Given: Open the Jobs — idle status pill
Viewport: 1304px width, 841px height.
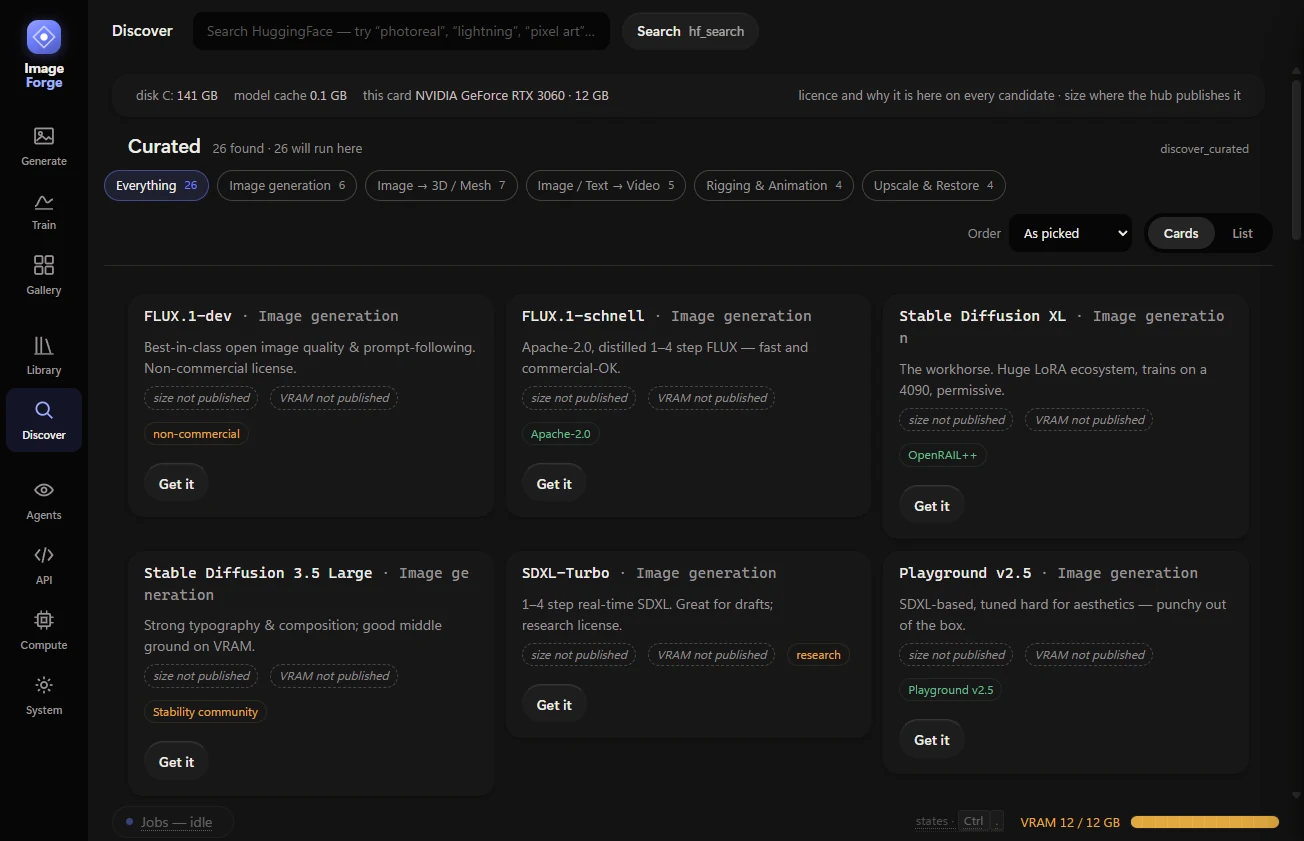Looking at the screenshot, I should point(172,822).
